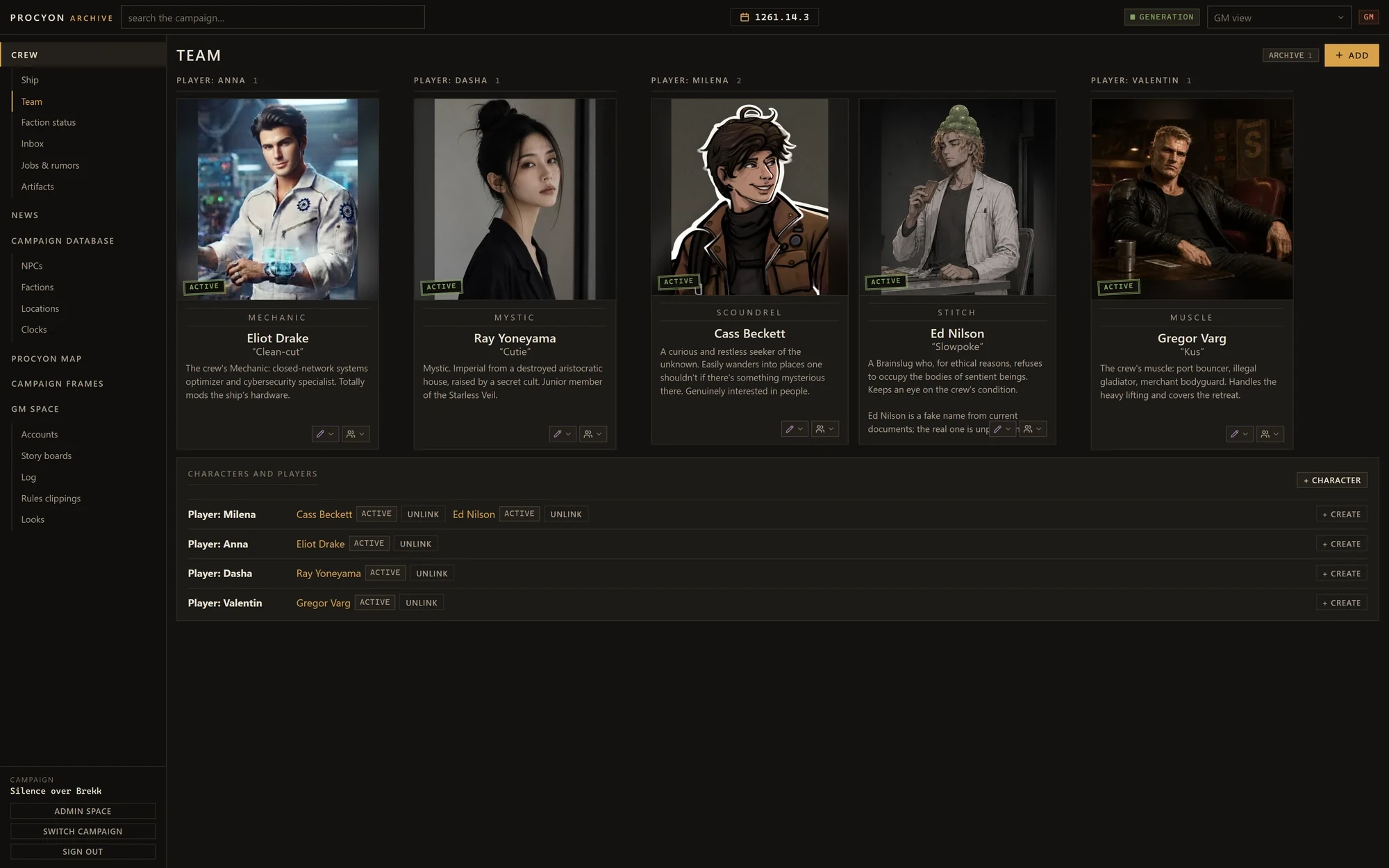This screenshot has height=868, width=1389.
Task: Click SWITCH CAMPAIGN button
Action: click(83, 831)
